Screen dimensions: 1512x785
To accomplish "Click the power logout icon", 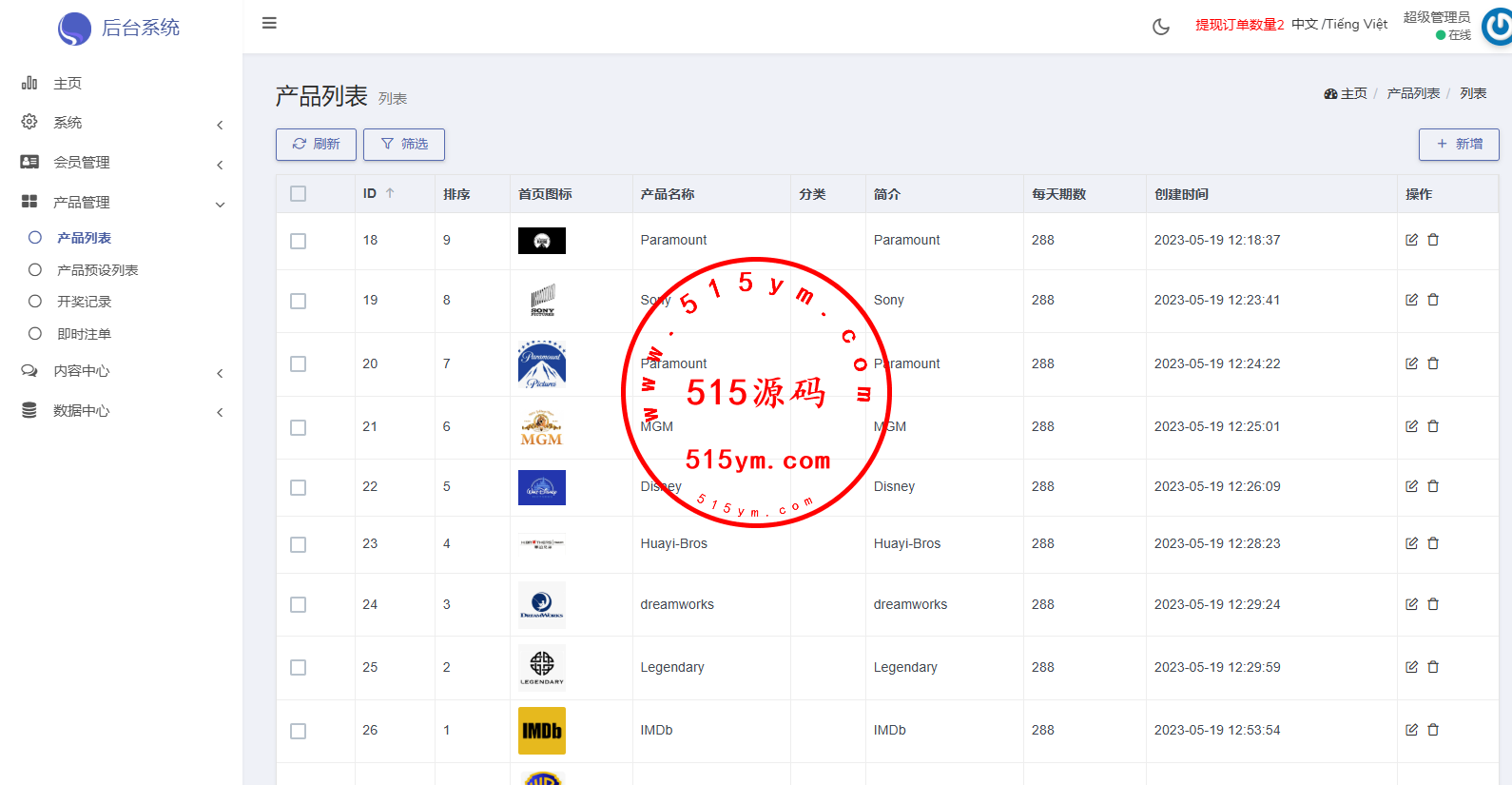I will click(x=1498, y=26).
